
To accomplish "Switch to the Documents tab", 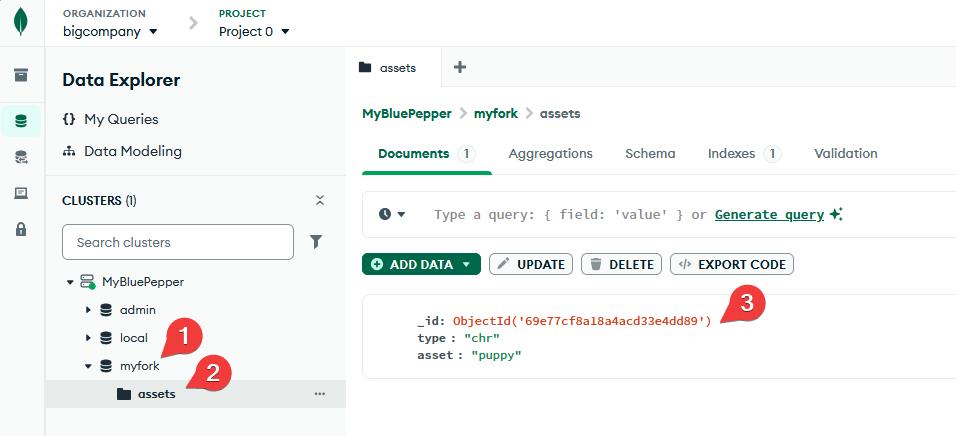I will [426, 154].
